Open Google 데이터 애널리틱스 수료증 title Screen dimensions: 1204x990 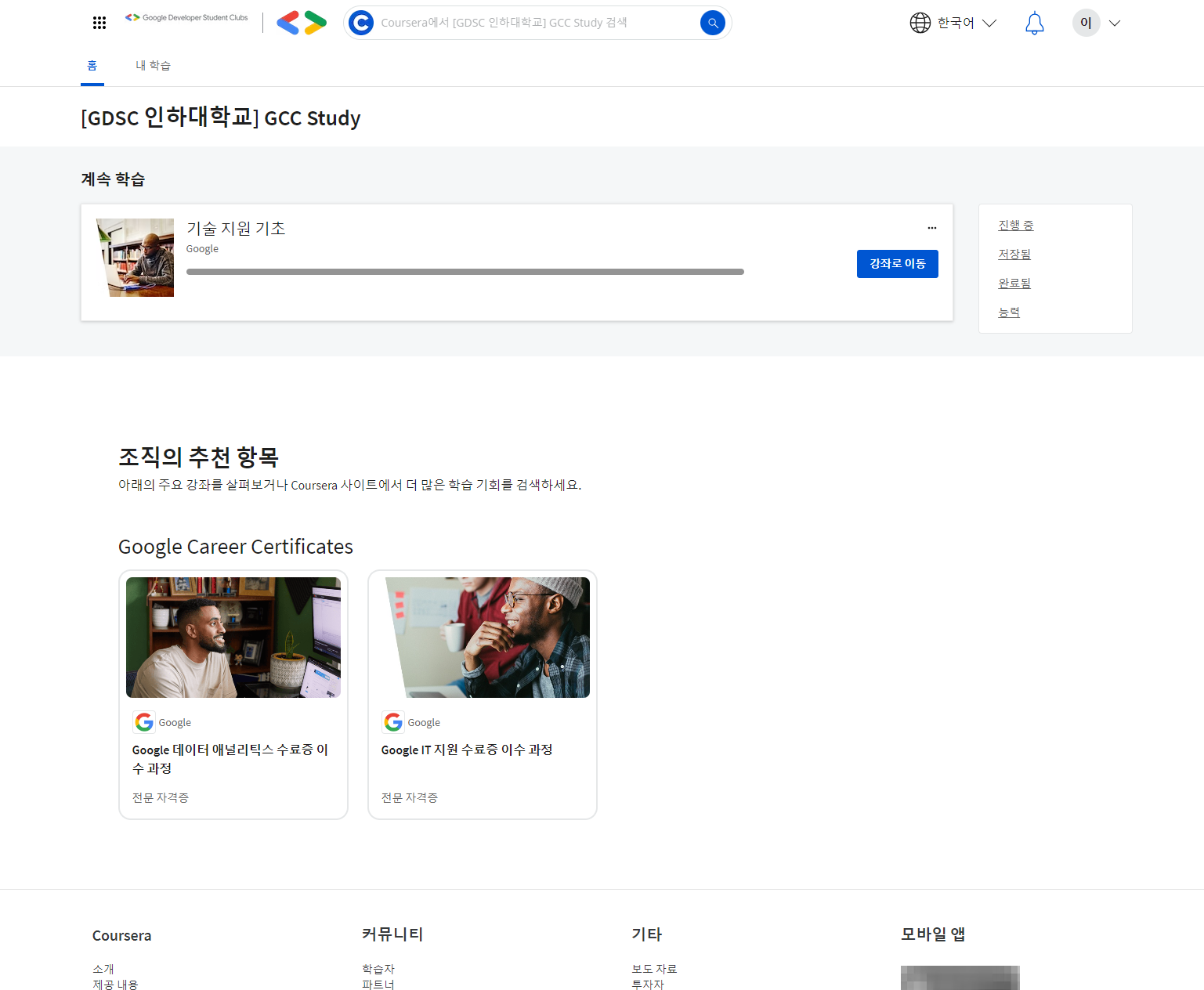tap(230, 759)
